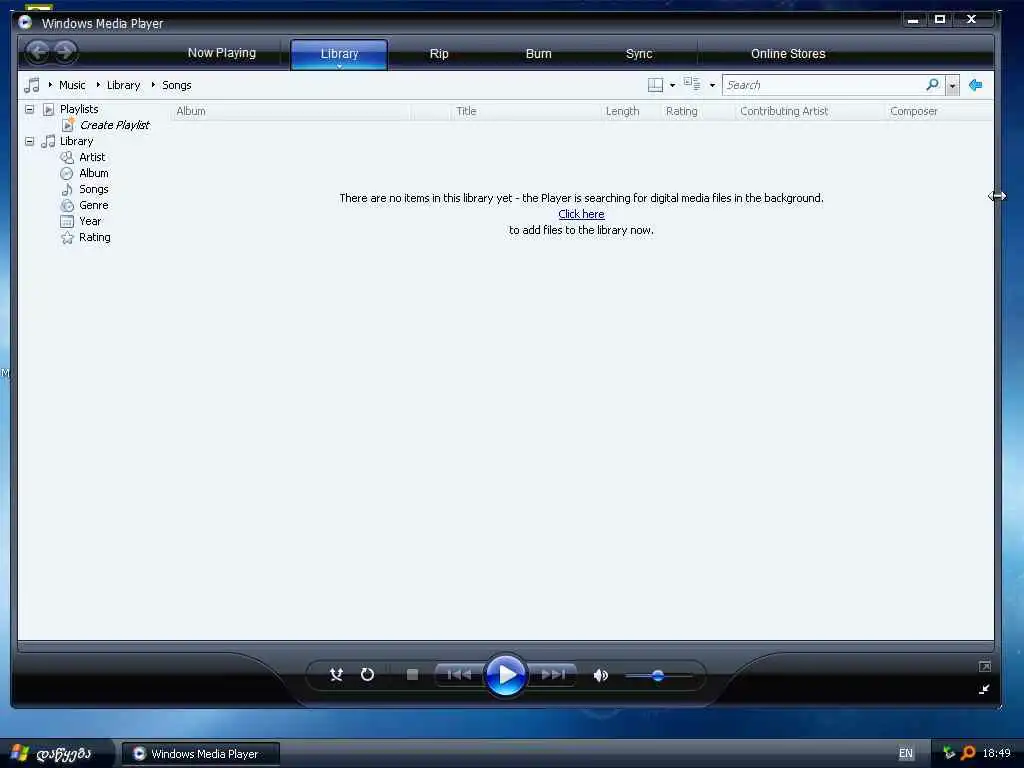Viewport: 1024px width, 768px height.
Task: Click the Windows Media Player title icon
Action: coord(25,23)
